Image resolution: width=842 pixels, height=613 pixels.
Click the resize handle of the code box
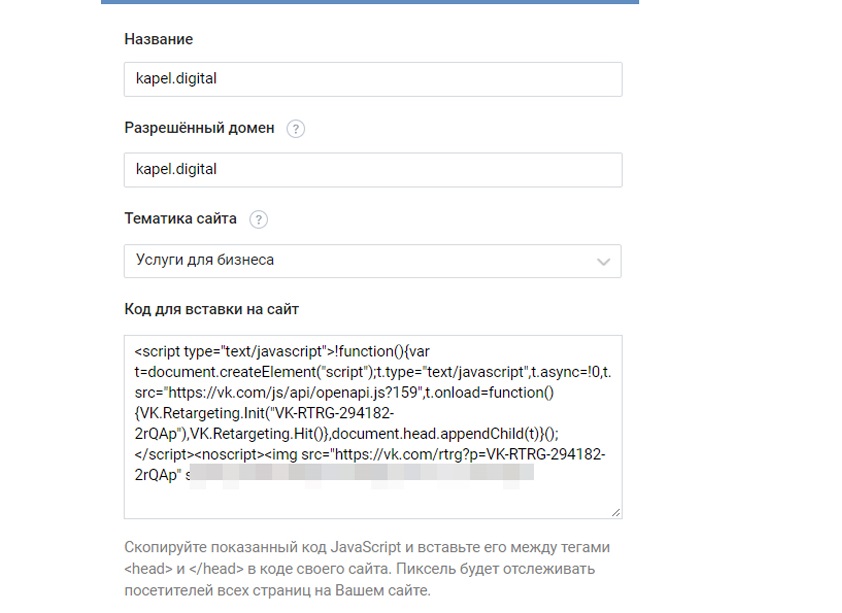coord(615,512)
